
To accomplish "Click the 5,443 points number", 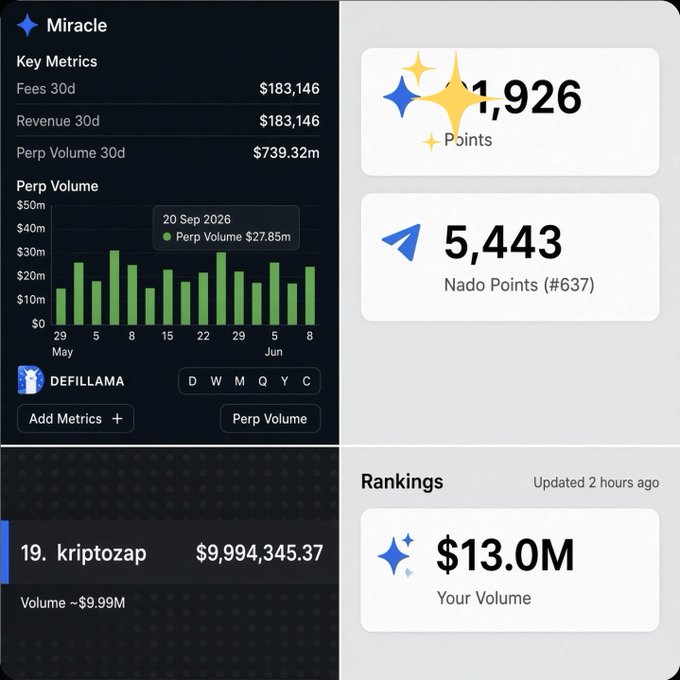I will pos(503,242).
